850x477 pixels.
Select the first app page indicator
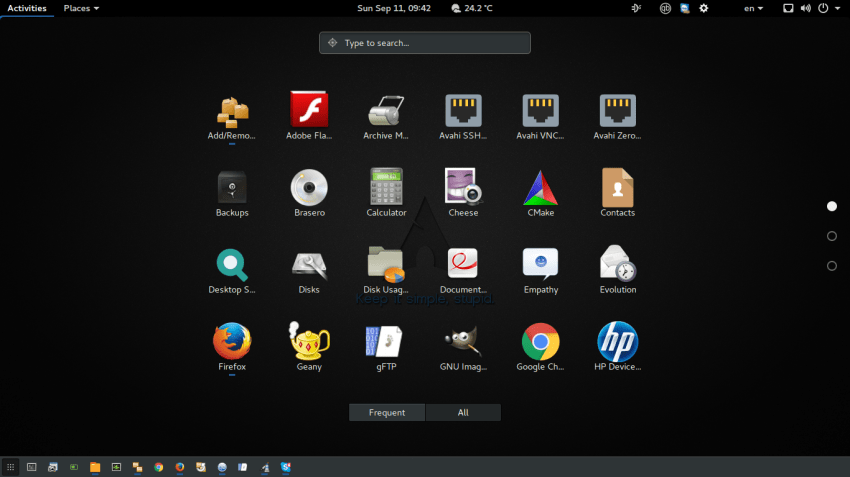pos(832,206)
